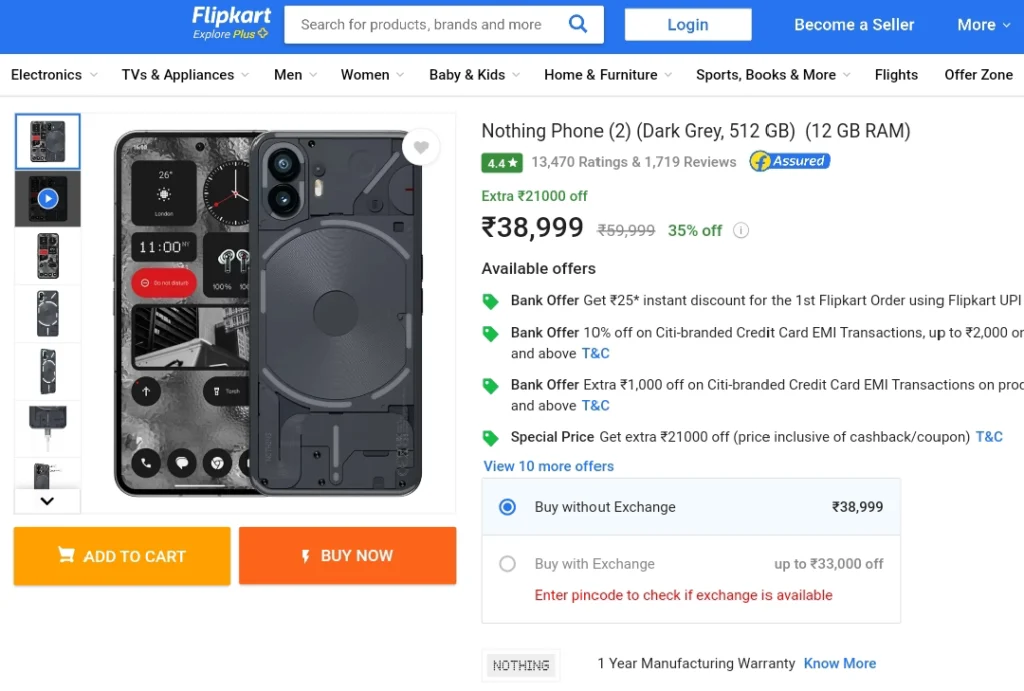This screenshot has width=1024, height=691.
Task: Show more thumbnails with down chevron
Action: click(x=47, y=501)
